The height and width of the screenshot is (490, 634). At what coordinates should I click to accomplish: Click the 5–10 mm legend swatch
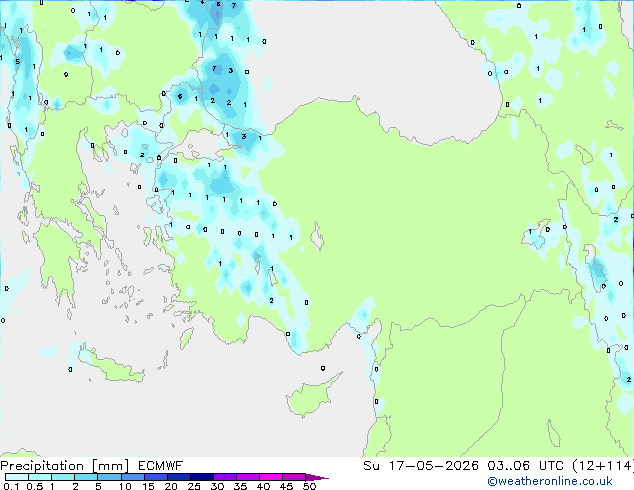[109, 477]
